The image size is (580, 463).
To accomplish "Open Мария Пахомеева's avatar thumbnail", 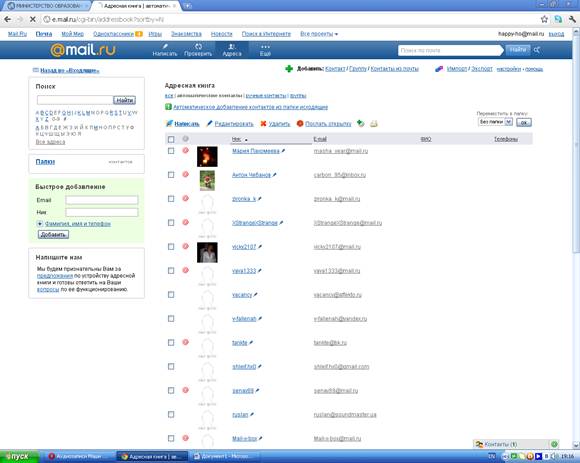I will point(207,156).
